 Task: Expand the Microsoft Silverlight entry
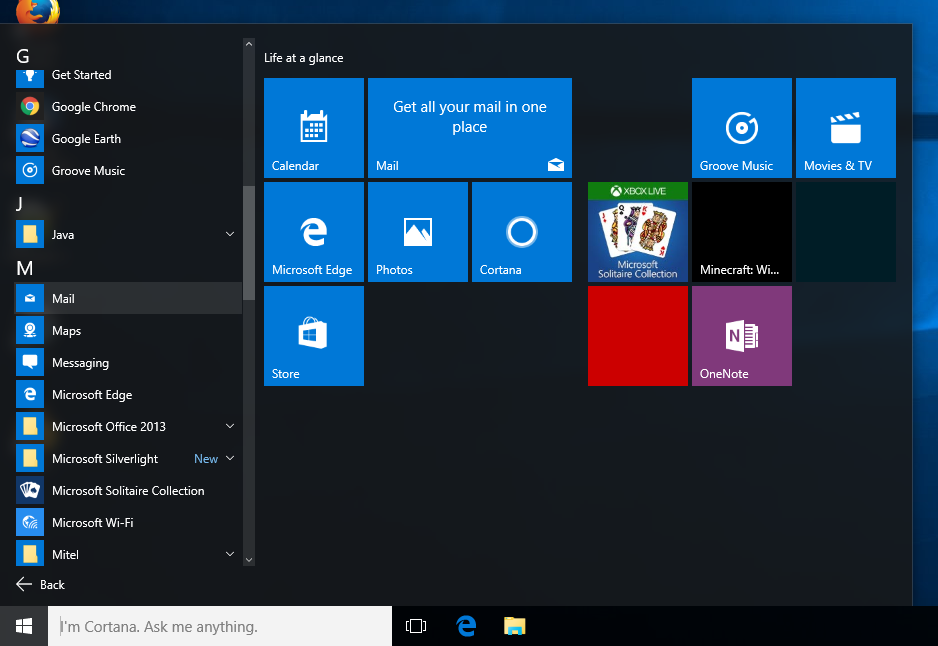click(x=230, y=458)
